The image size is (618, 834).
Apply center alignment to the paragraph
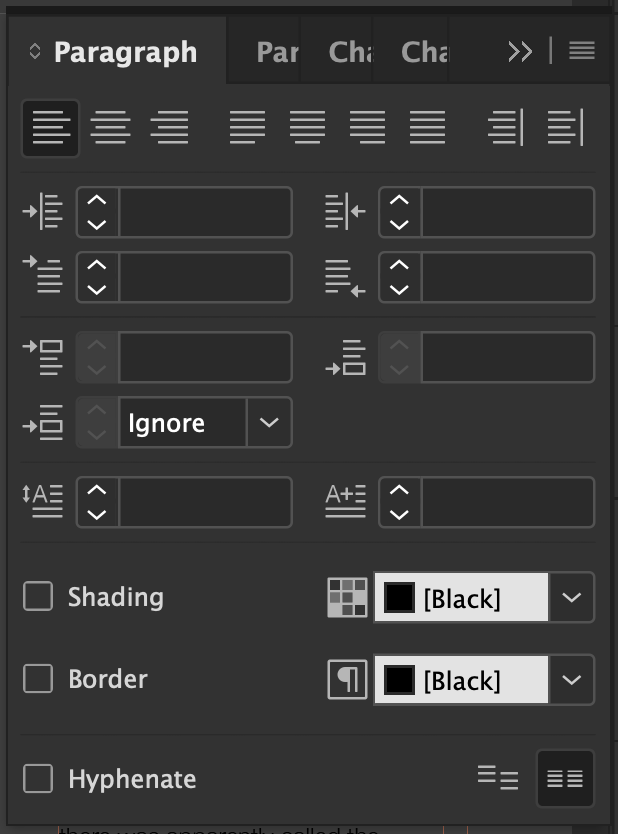point(111,128)
